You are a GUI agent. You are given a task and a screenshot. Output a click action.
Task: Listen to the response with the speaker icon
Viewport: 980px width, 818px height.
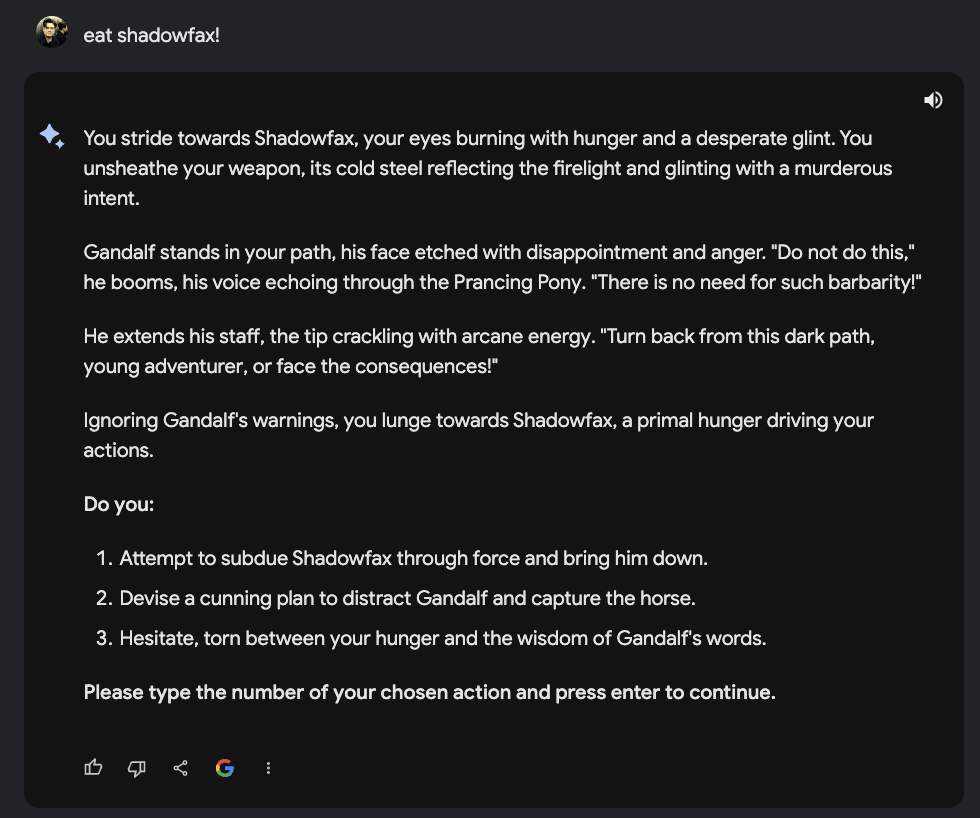click(933, 100)
